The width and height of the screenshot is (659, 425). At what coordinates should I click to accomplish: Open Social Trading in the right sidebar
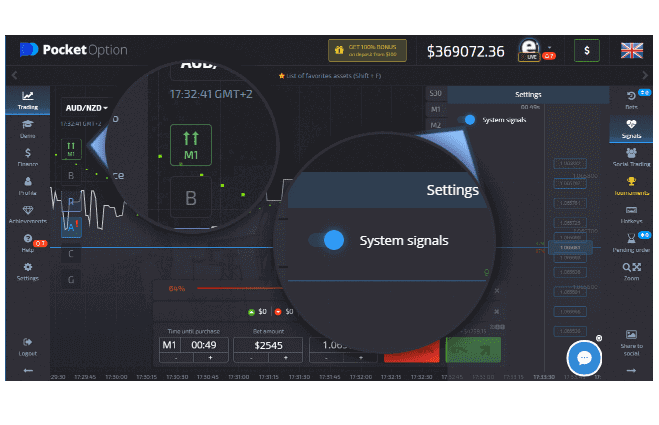[631, 157]
